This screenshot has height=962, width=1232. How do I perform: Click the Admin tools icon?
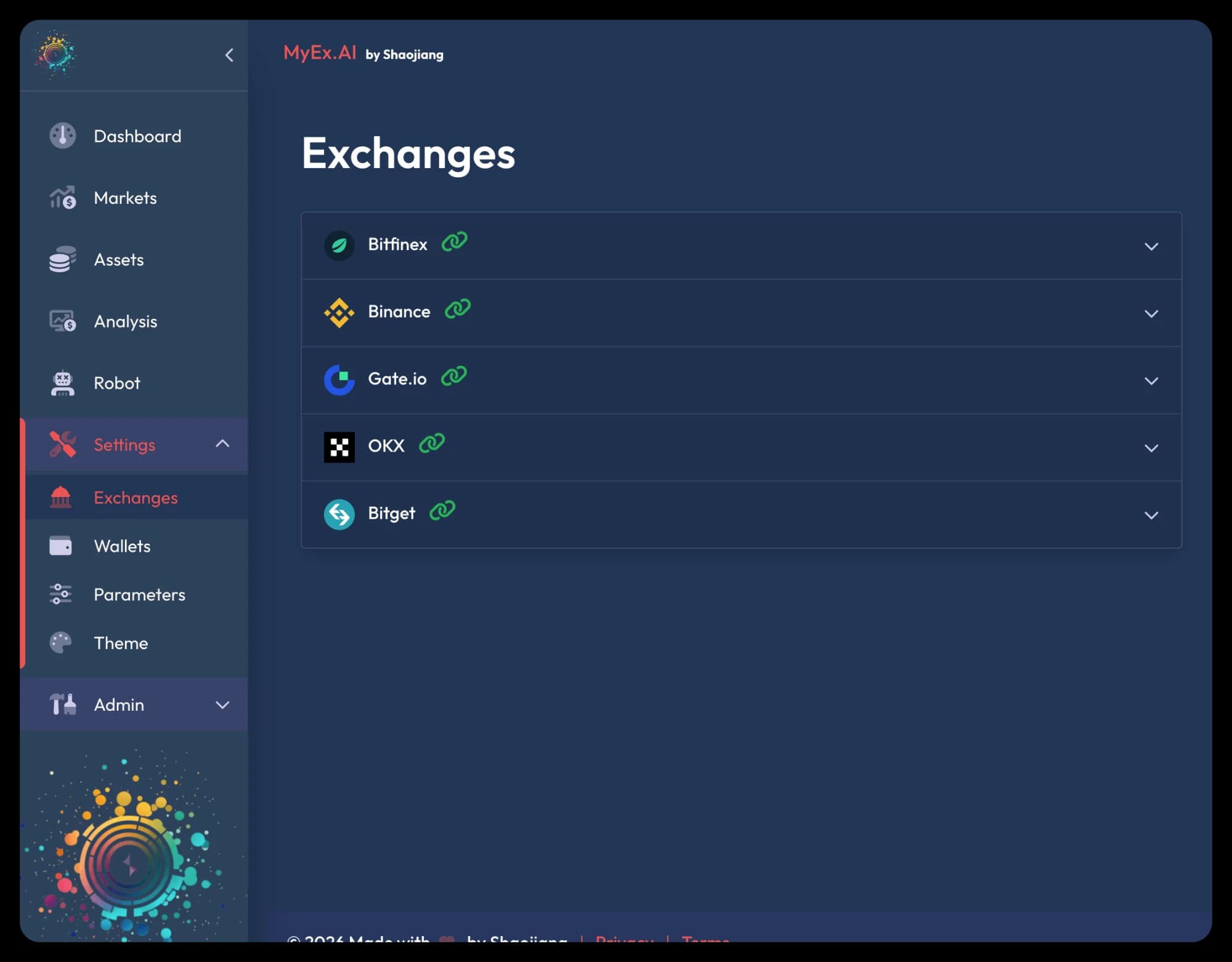tap(62, 704)
